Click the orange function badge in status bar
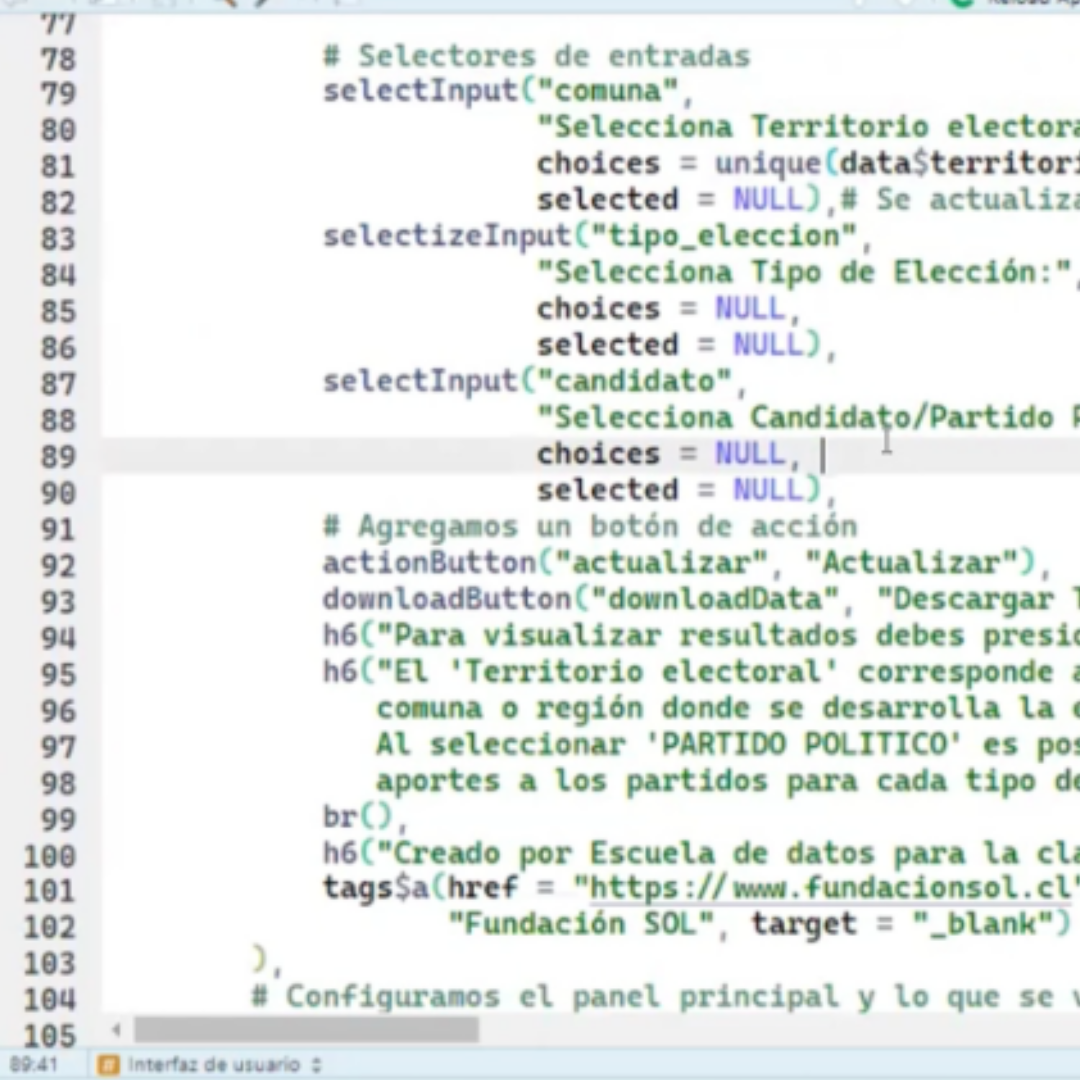Screen dimensions: 1080x1080 click(108, 1064)
